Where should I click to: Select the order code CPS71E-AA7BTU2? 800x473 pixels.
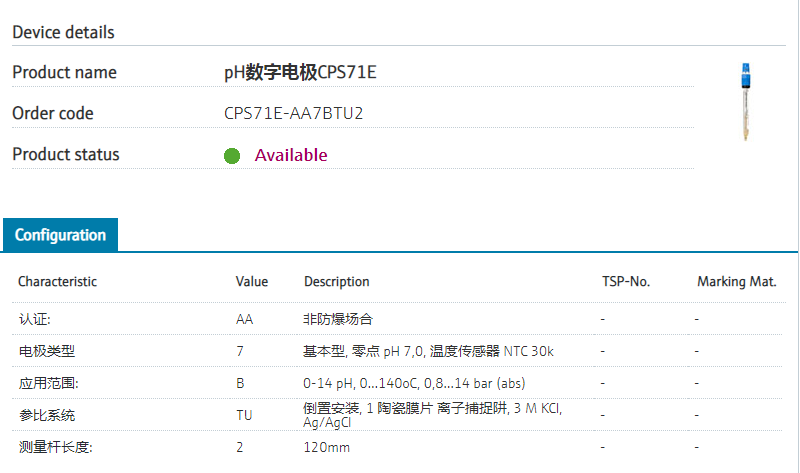(x=294, y=113)
